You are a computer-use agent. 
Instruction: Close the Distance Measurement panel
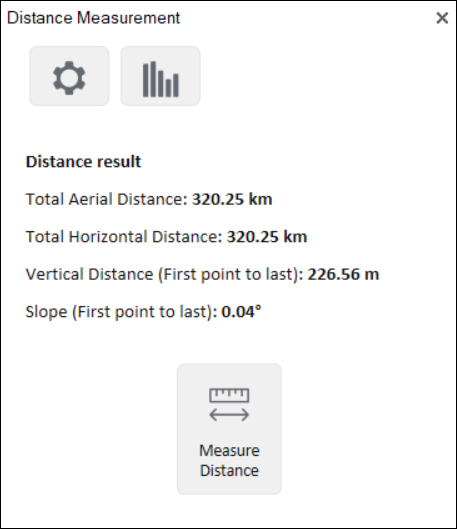coord(442,18)
